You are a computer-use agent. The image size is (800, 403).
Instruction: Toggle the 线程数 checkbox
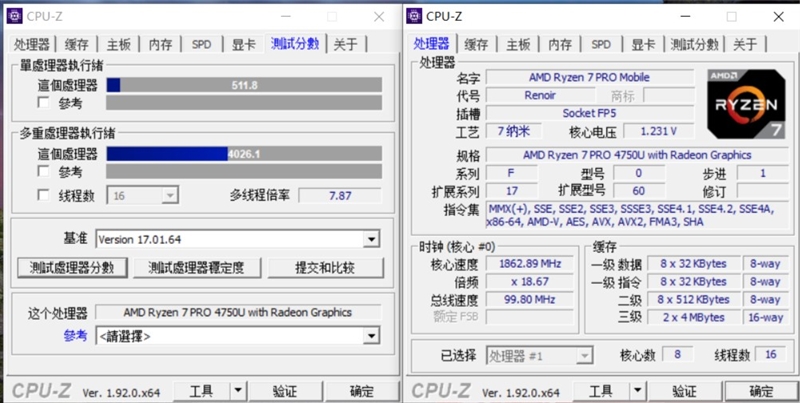point(43,195)
